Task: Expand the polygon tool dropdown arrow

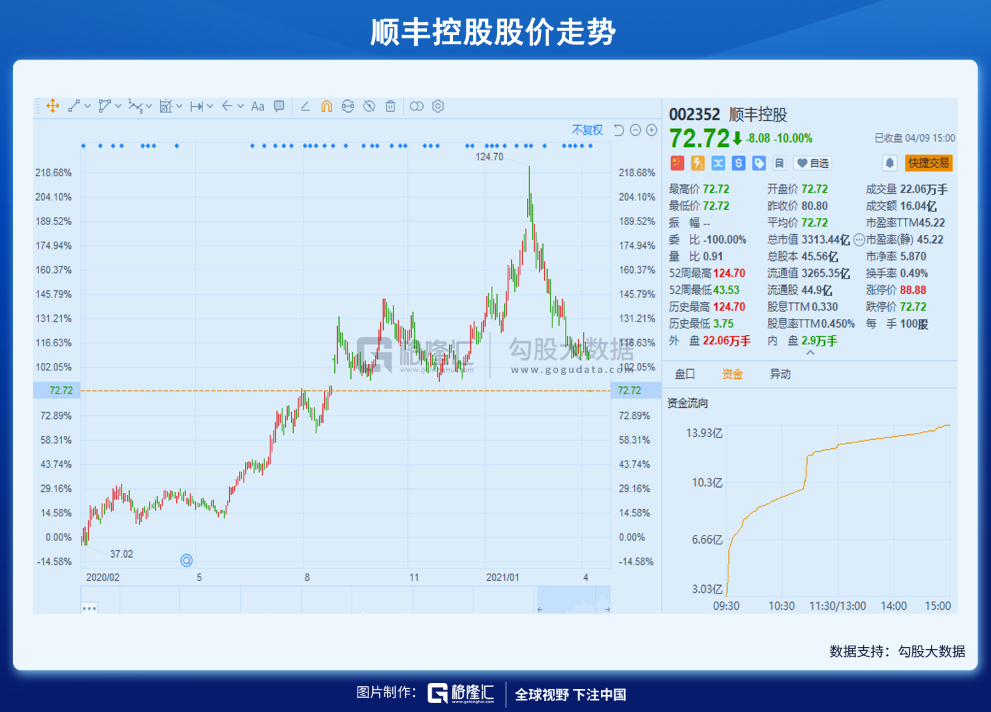Action: [x=118, y=106]
